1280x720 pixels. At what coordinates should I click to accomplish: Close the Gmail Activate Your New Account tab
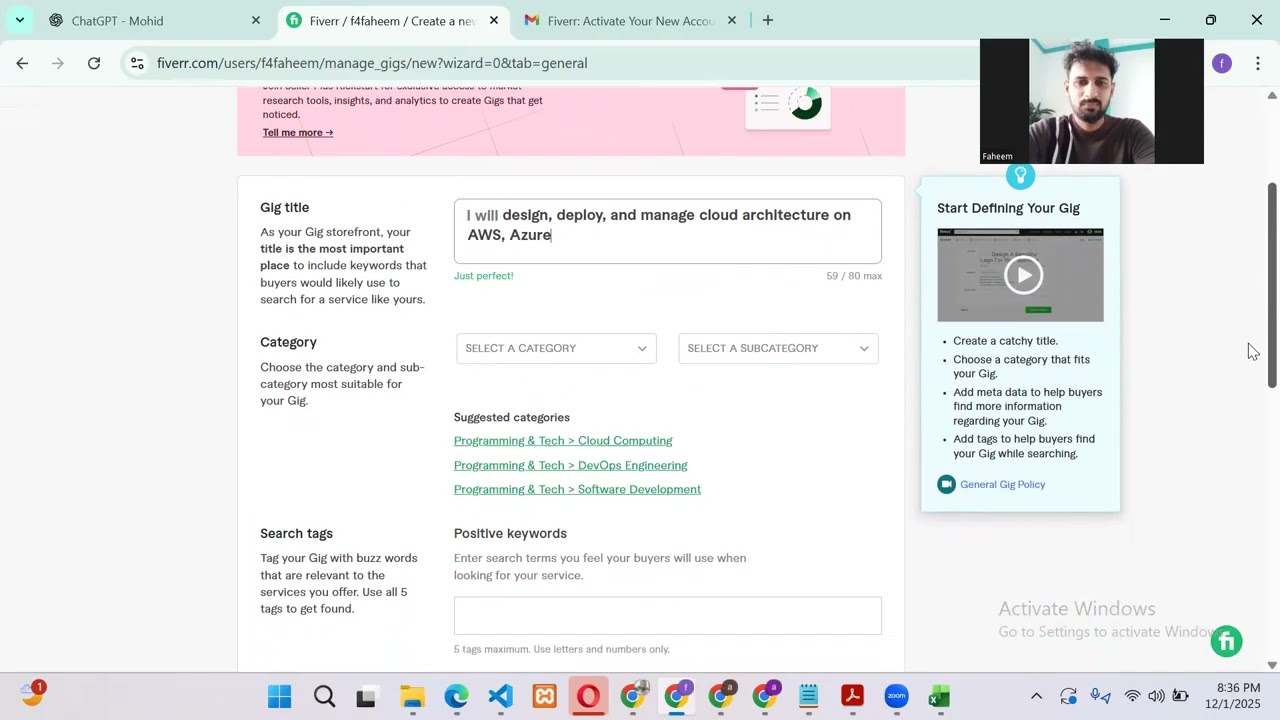tap(732, 20)
